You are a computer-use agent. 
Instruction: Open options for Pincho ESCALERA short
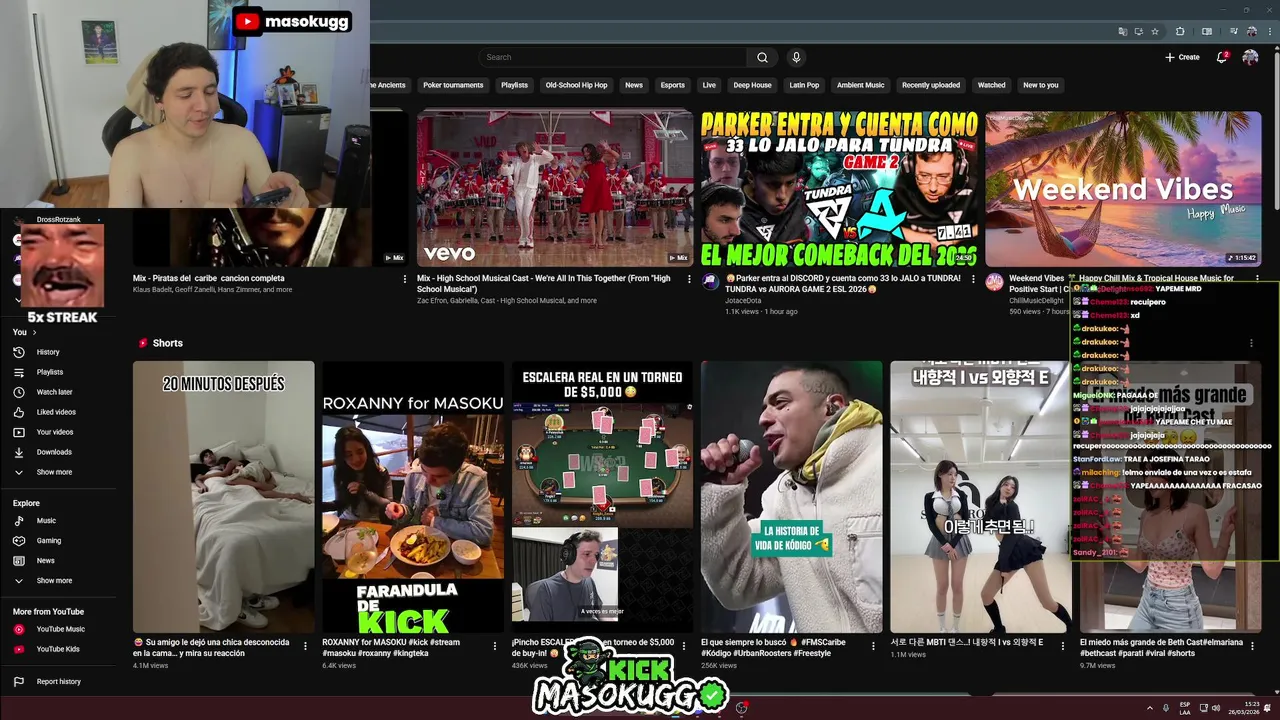click(x=683, y=646)
